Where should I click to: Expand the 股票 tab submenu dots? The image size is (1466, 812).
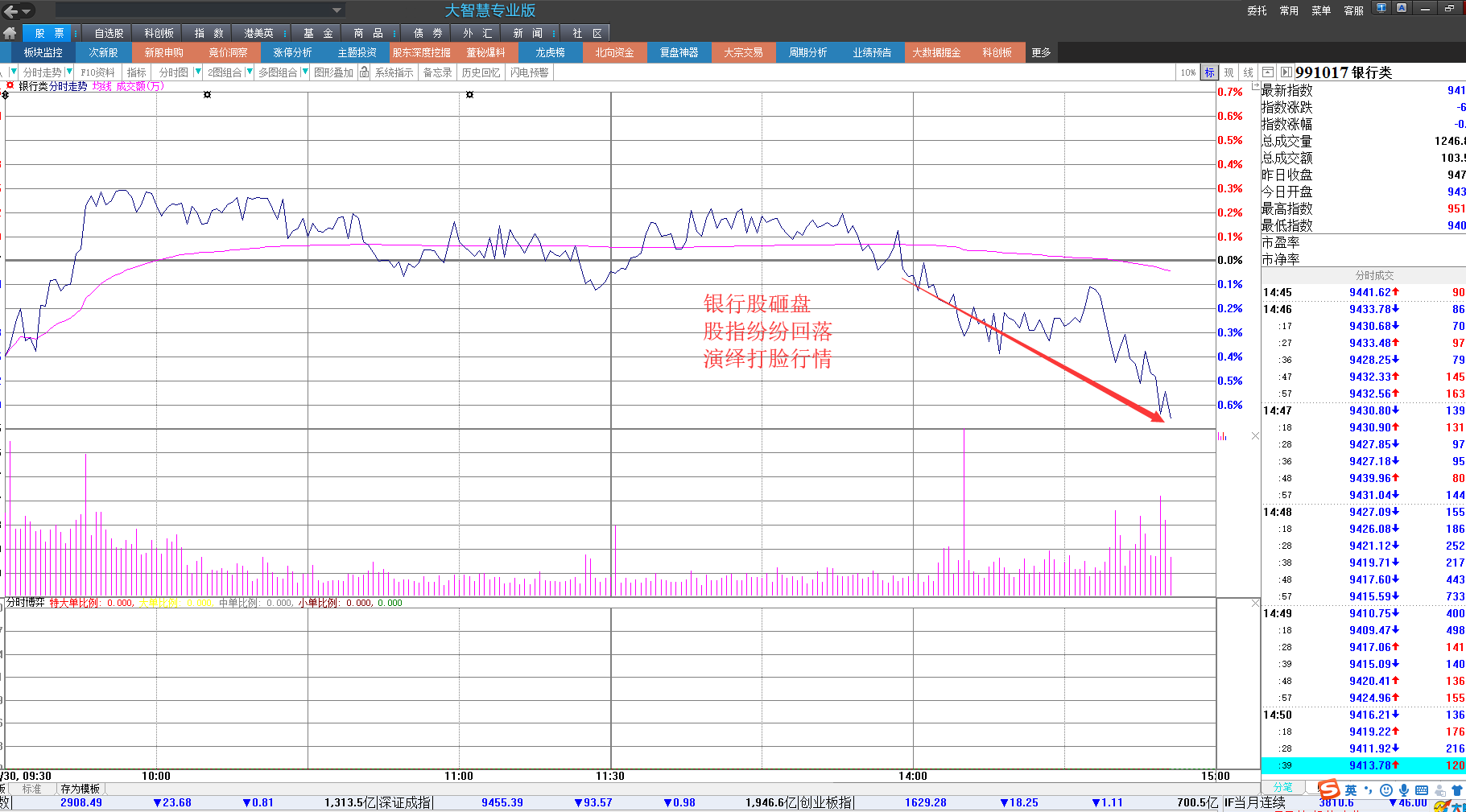click(76, 33)
